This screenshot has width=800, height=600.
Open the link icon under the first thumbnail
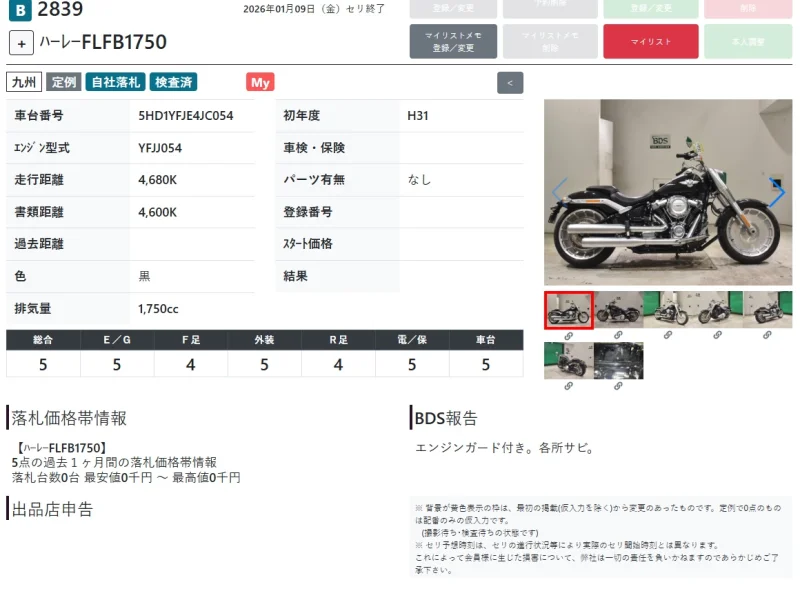[568, 336]
